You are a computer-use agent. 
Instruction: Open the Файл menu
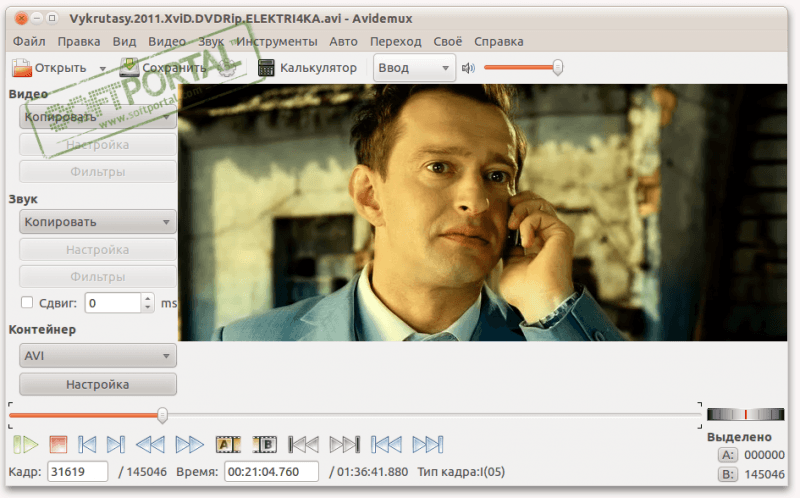click(x=29, y=41)
